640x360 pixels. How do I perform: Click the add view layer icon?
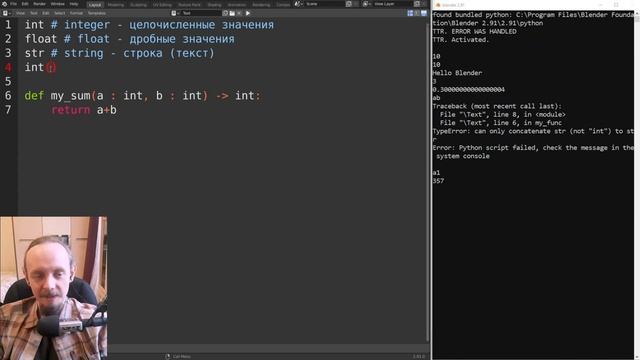(417, 4)
